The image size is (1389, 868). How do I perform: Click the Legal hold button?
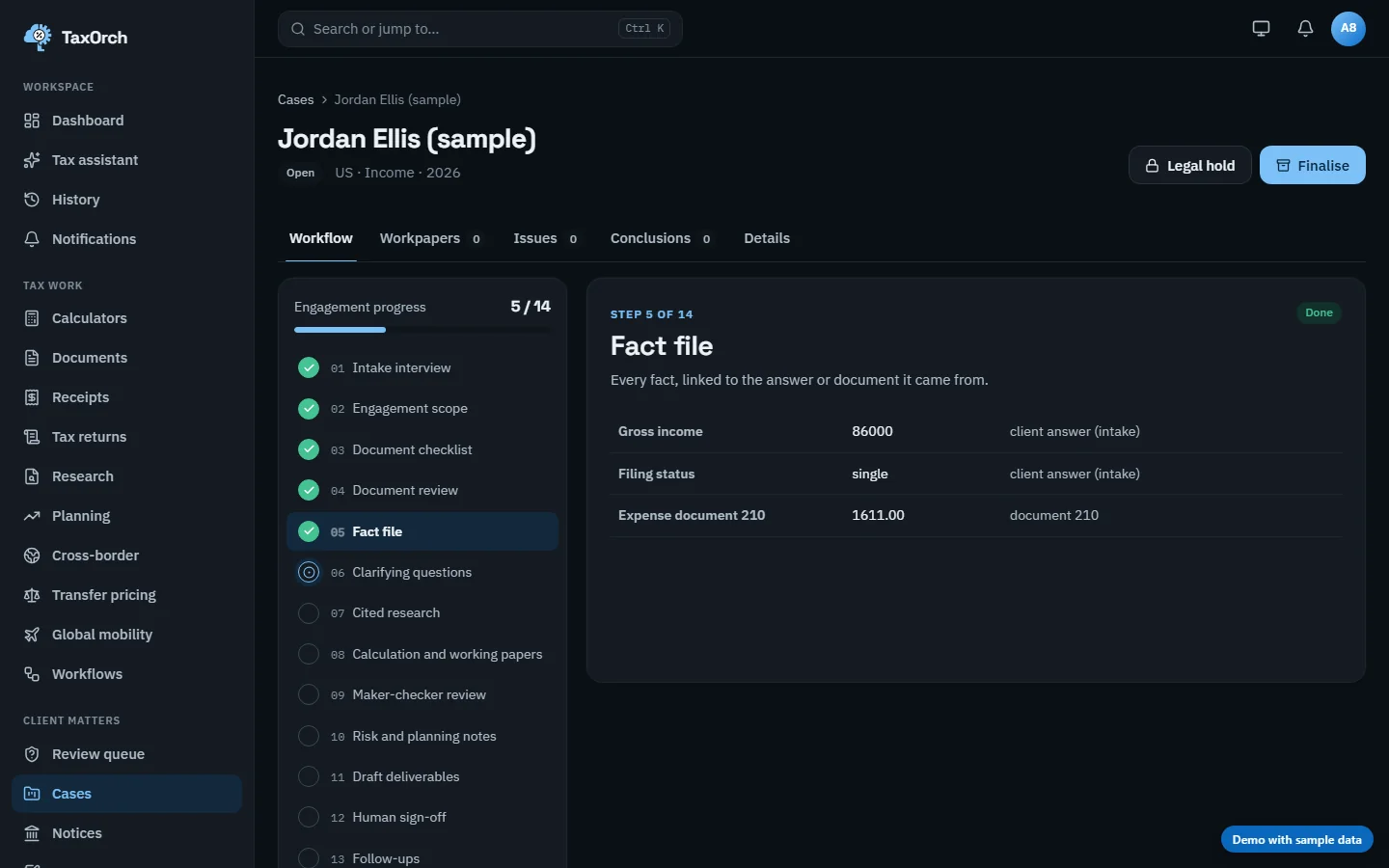pos(1190,165)
